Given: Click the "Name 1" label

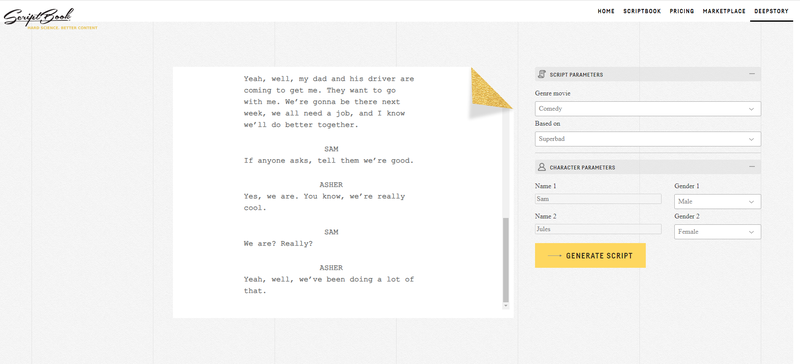Looking at the screenshot, I should coord(545,186).
